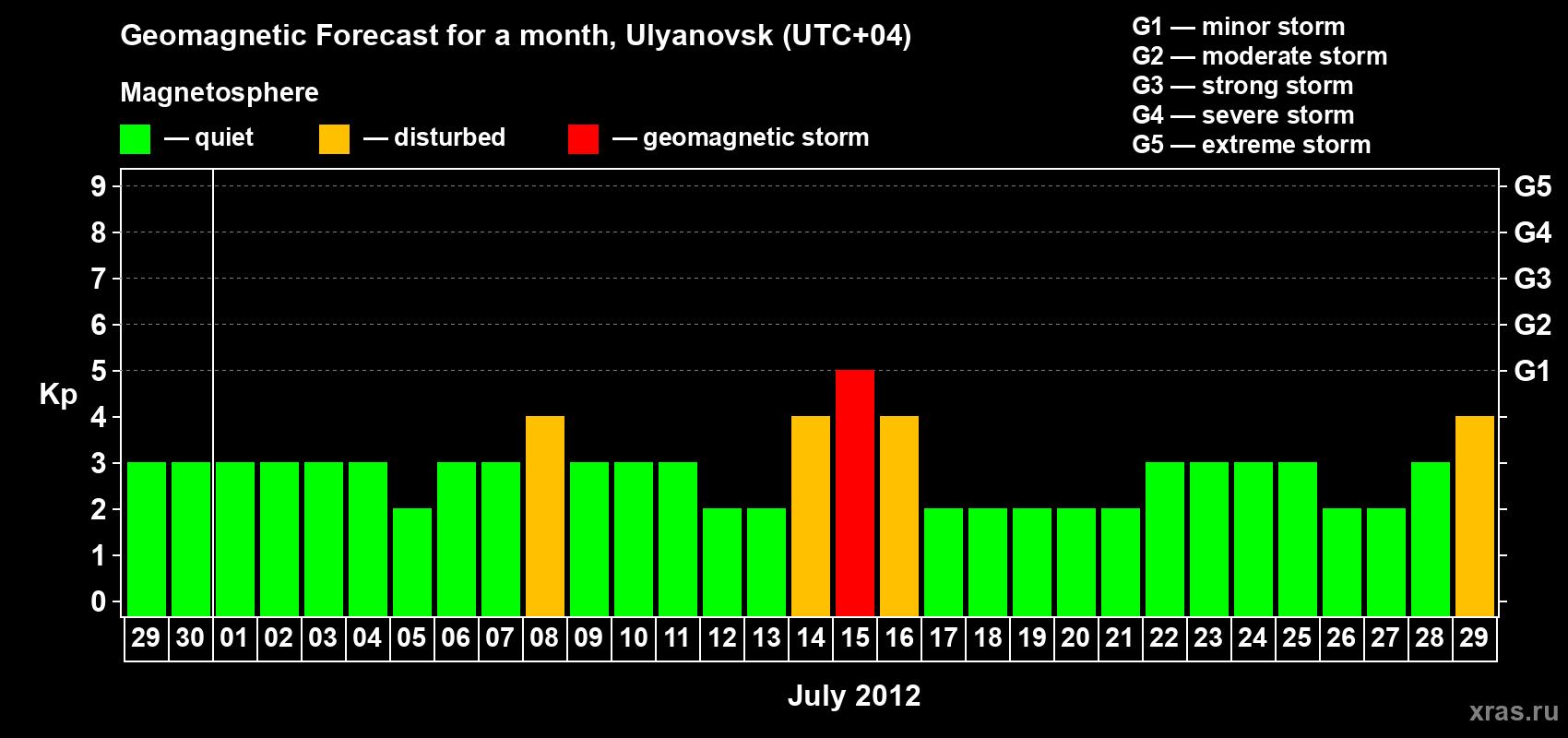Click the G4 label on the right axis
The width and height of the screenshot is (1568, 738).
pos(1532,232)
